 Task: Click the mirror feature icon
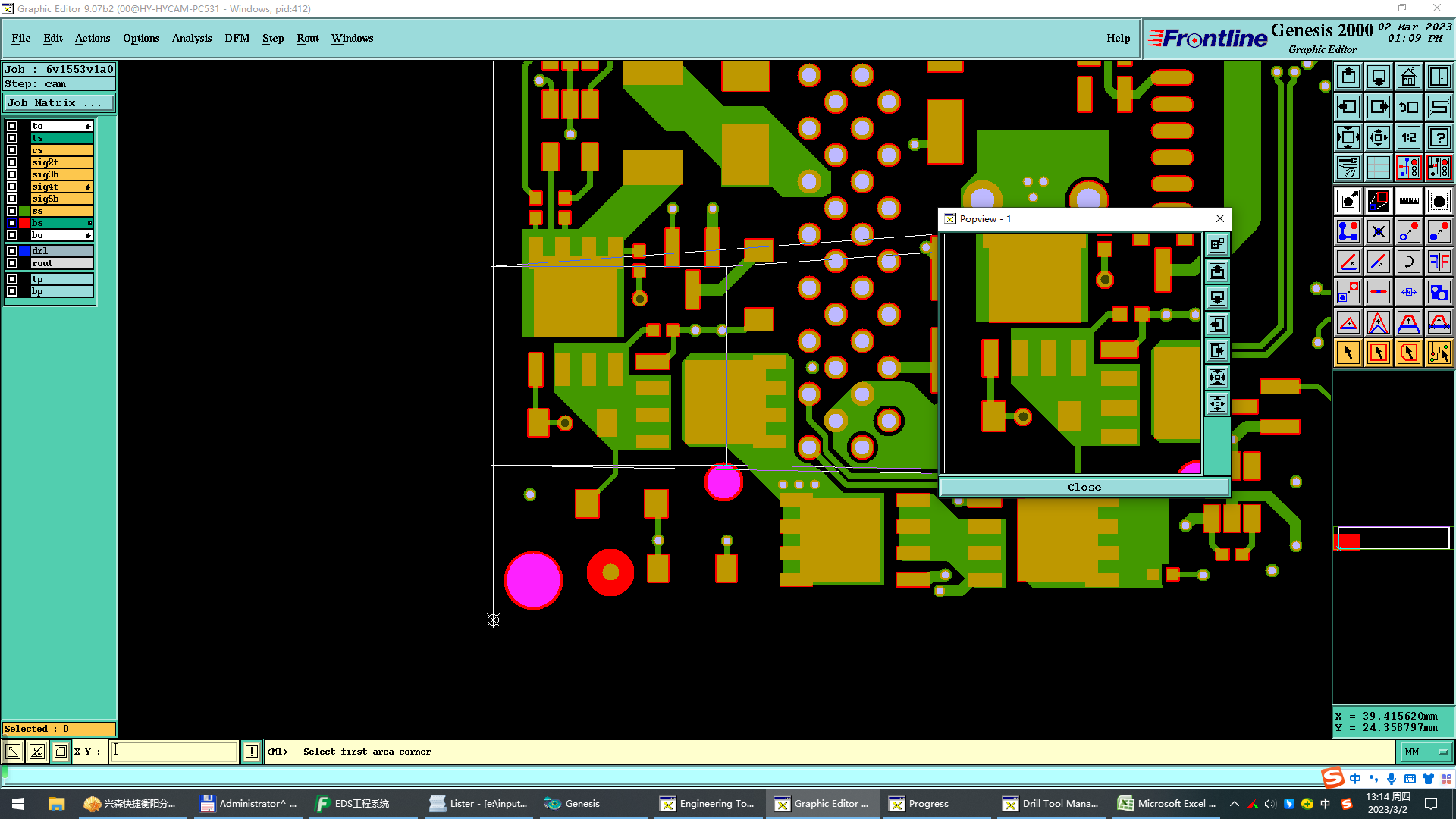[1439, 262]
